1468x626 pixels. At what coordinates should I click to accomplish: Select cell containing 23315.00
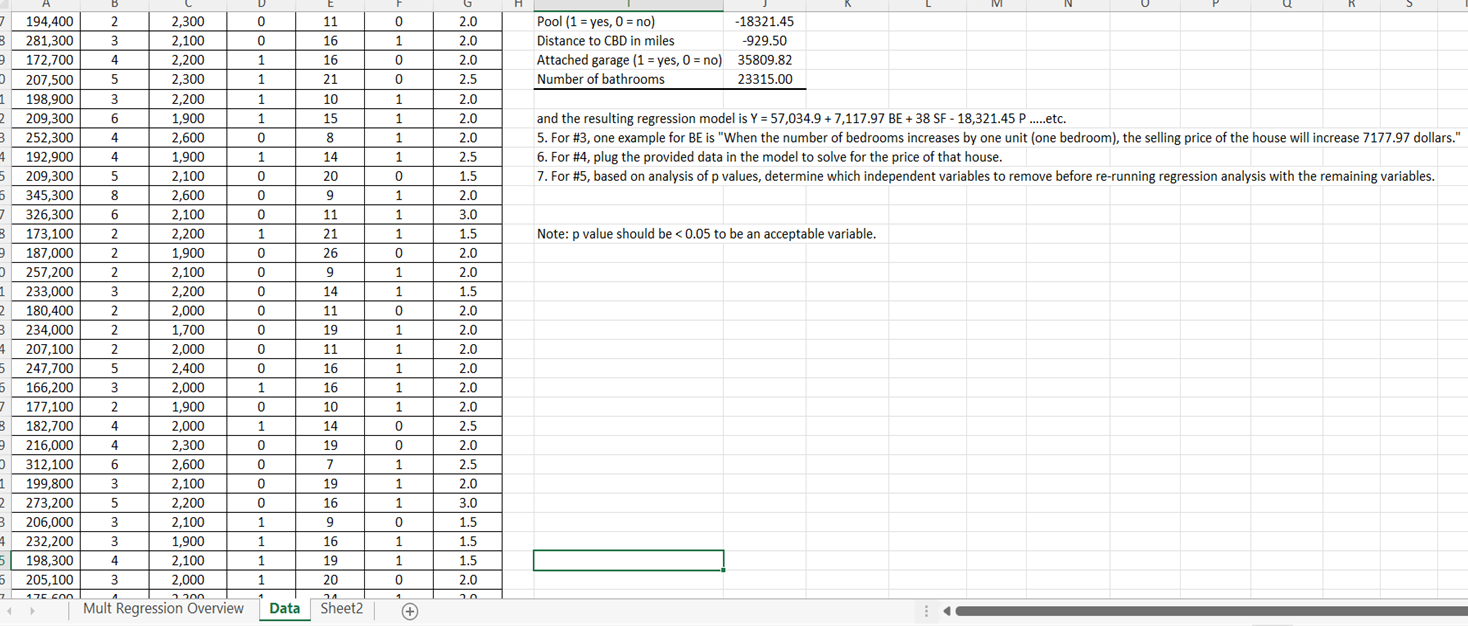tap(765, 79)
